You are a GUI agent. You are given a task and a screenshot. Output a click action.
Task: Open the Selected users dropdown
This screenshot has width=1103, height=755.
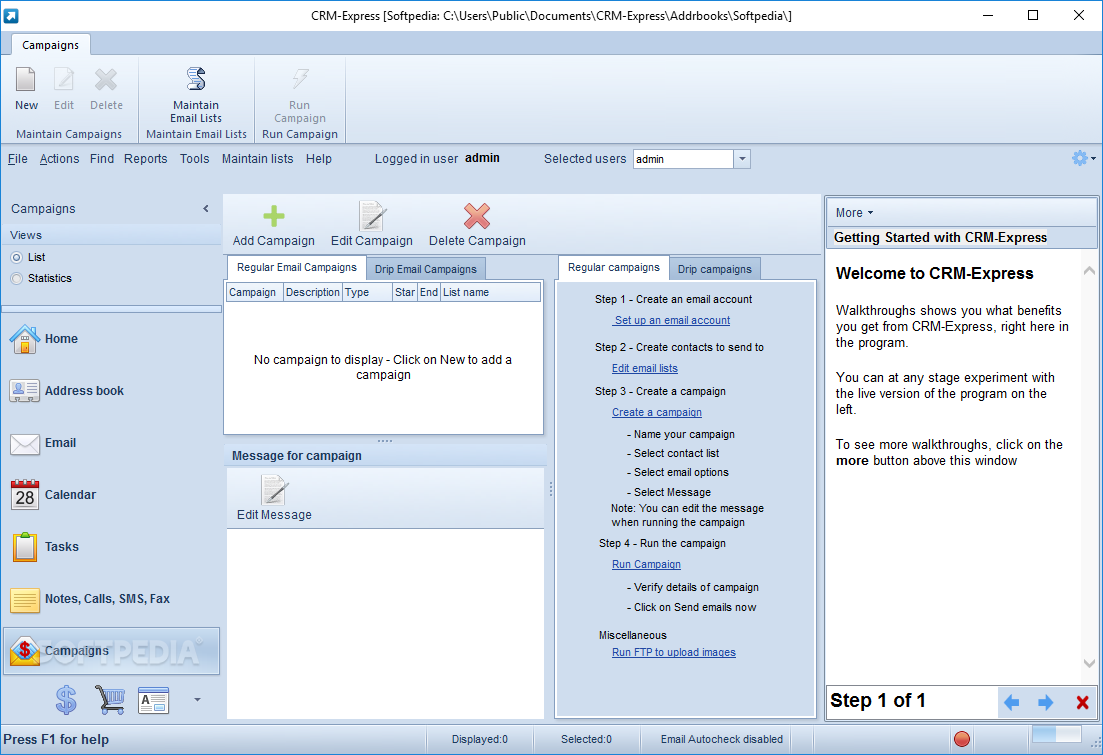tap(742, 159)
